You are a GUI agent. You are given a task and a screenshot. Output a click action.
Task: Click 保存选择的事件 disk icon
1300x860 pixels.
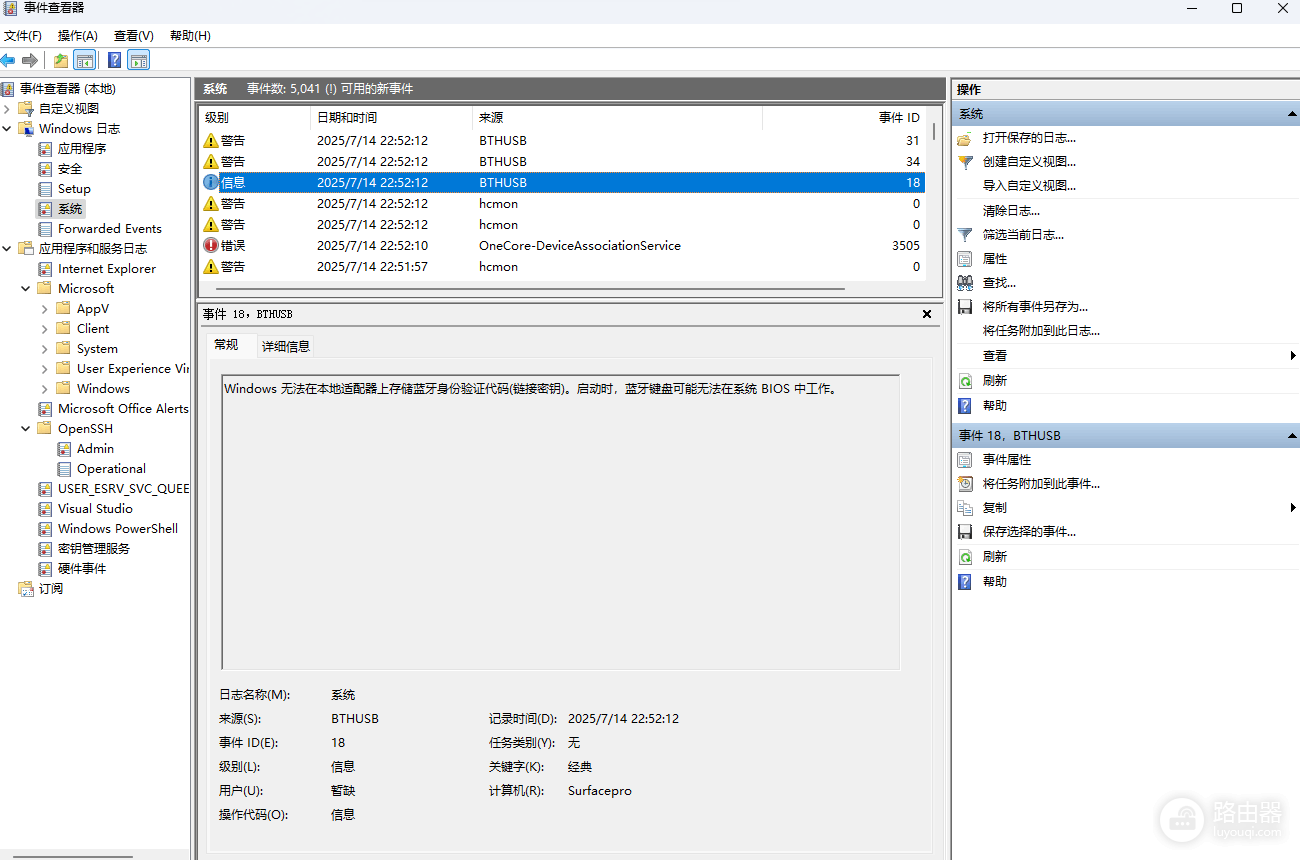965,532
